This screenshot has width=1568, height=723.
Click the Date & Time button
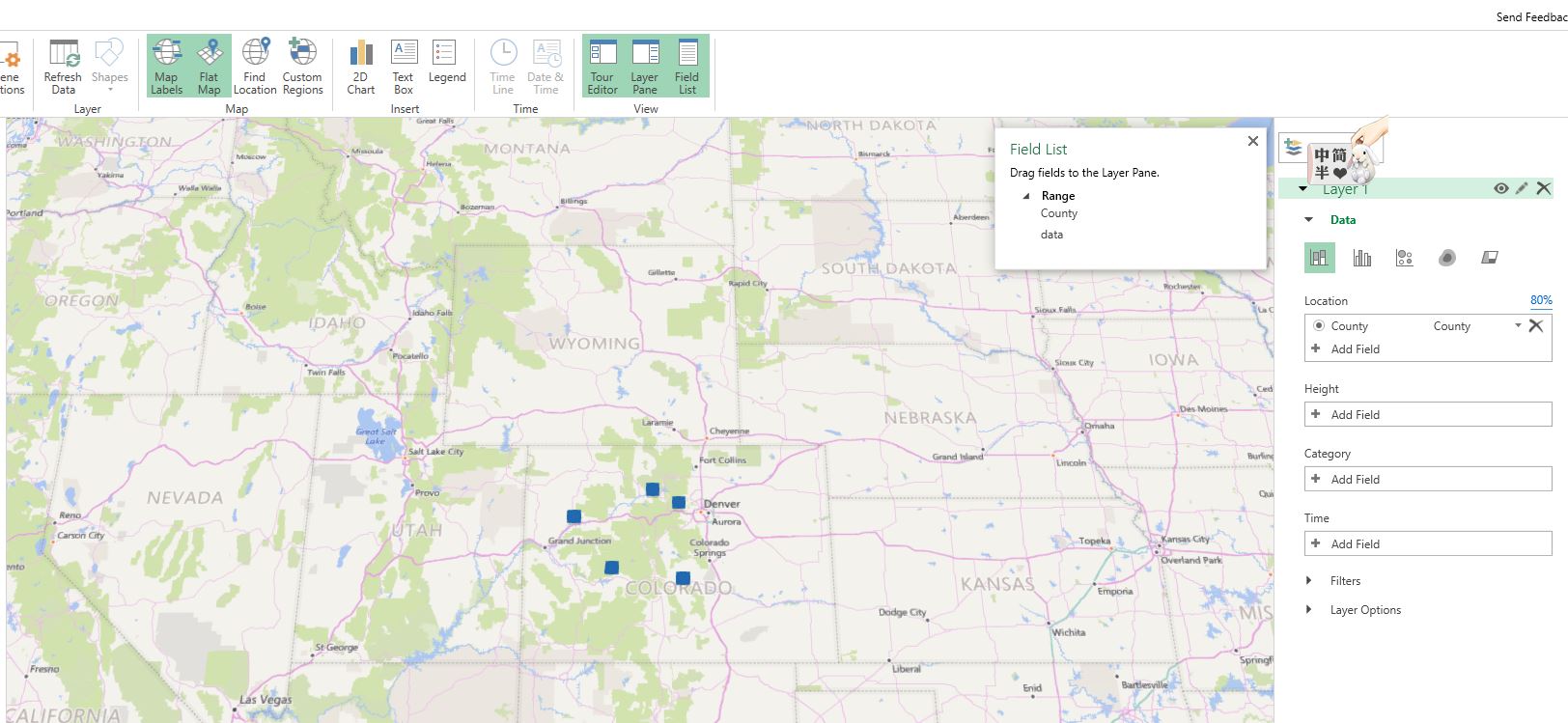pyautogui.click(x=546, y=67)
